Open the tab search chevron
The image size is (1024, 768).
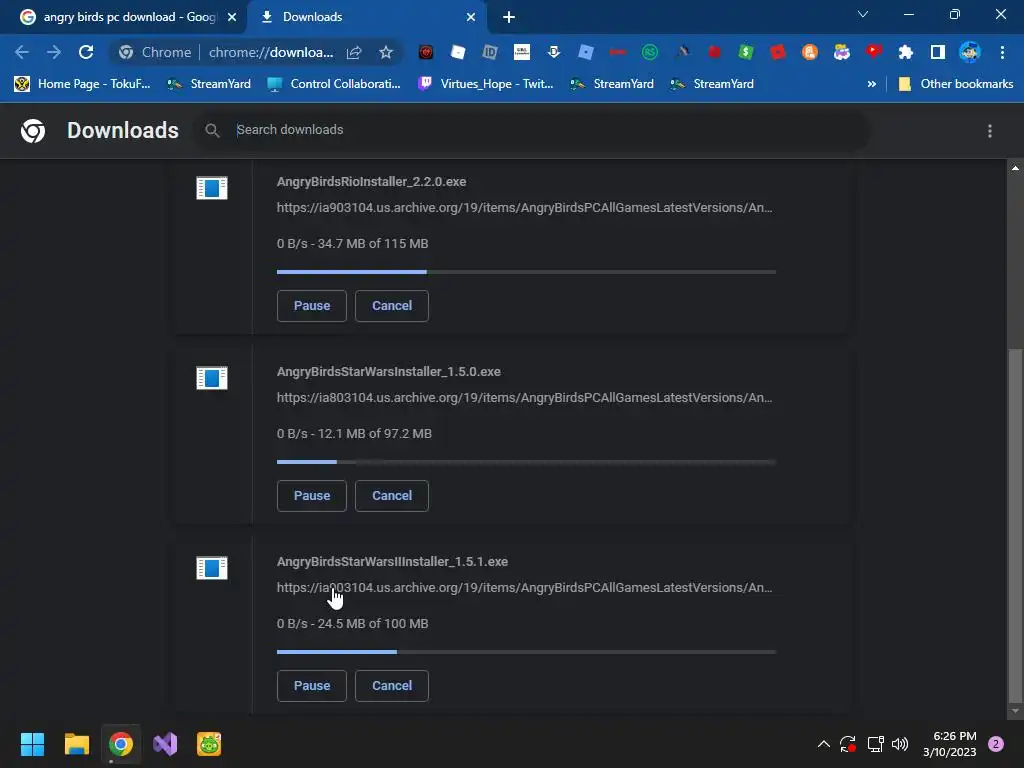[863, 14]
